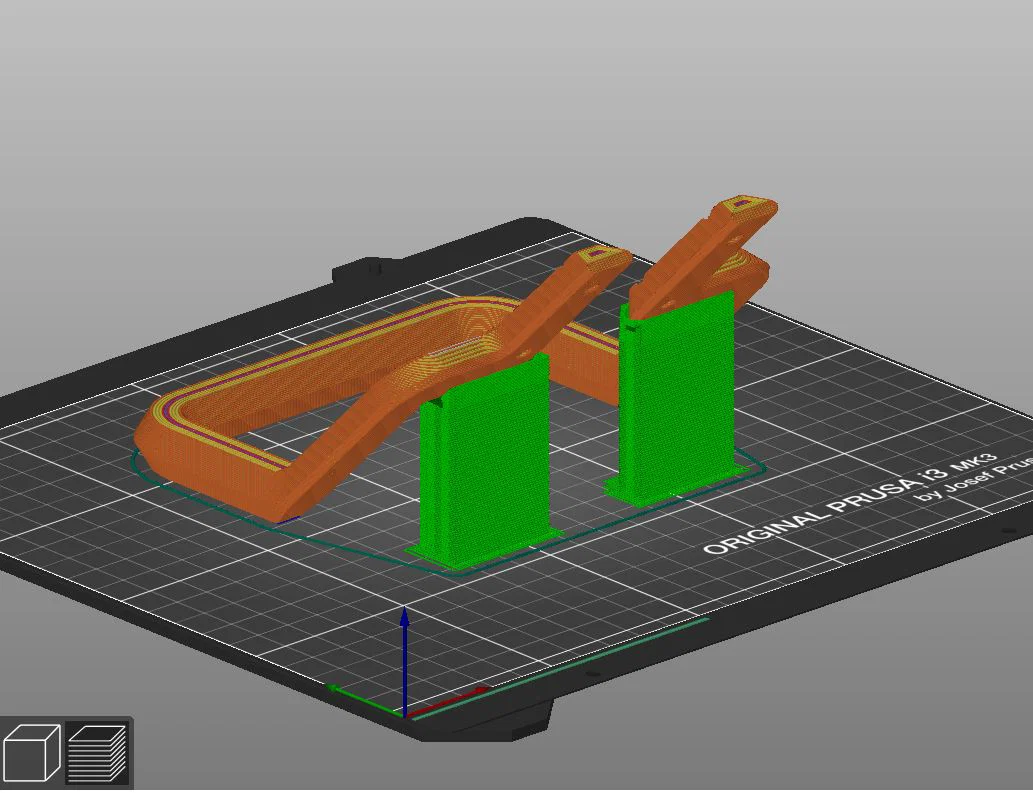The image size is (1033, 793).
Task: Select the right green support tower
Action: [679, 398]
